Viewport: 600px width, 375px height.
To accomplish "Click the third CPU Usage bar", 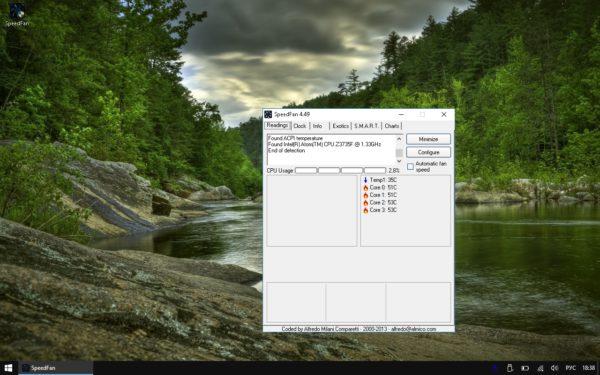I will click(x=352, y=170).
